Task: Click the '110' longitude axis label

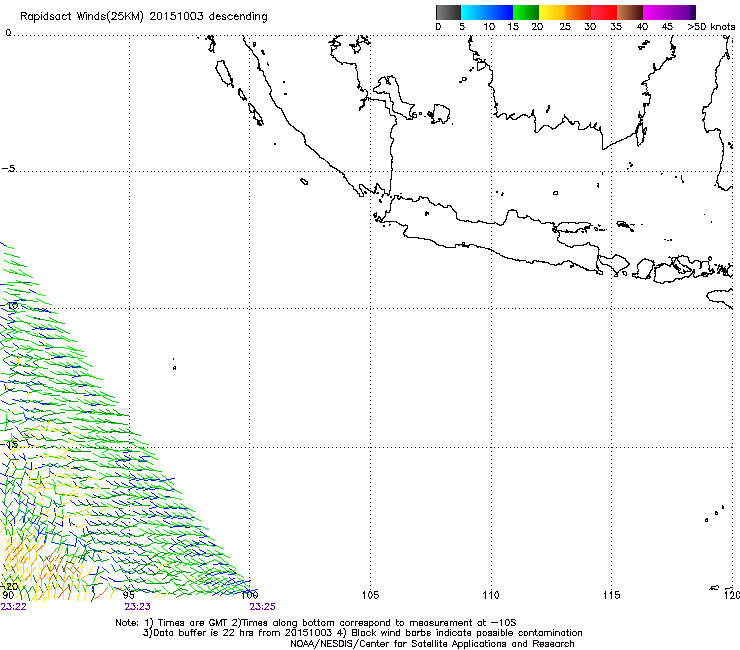Action: pos(491,595)
